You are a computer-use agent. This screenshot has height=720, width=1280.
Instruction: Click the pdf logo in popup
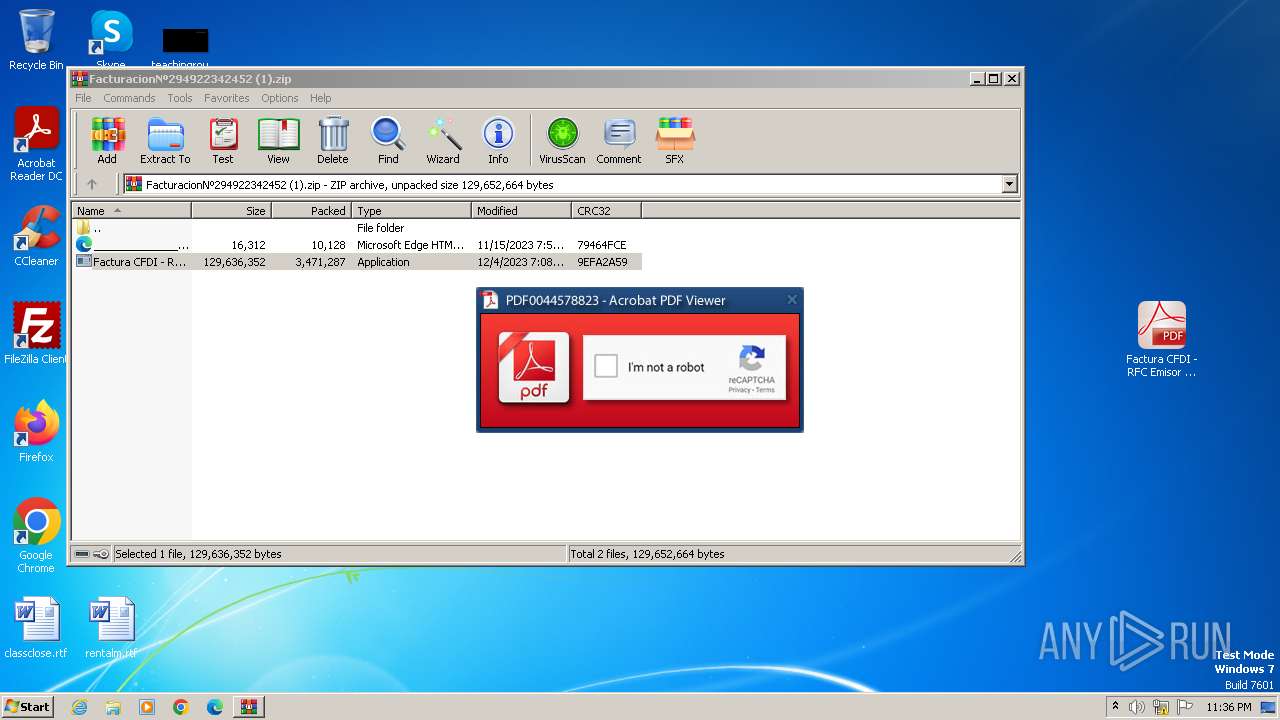534,367
